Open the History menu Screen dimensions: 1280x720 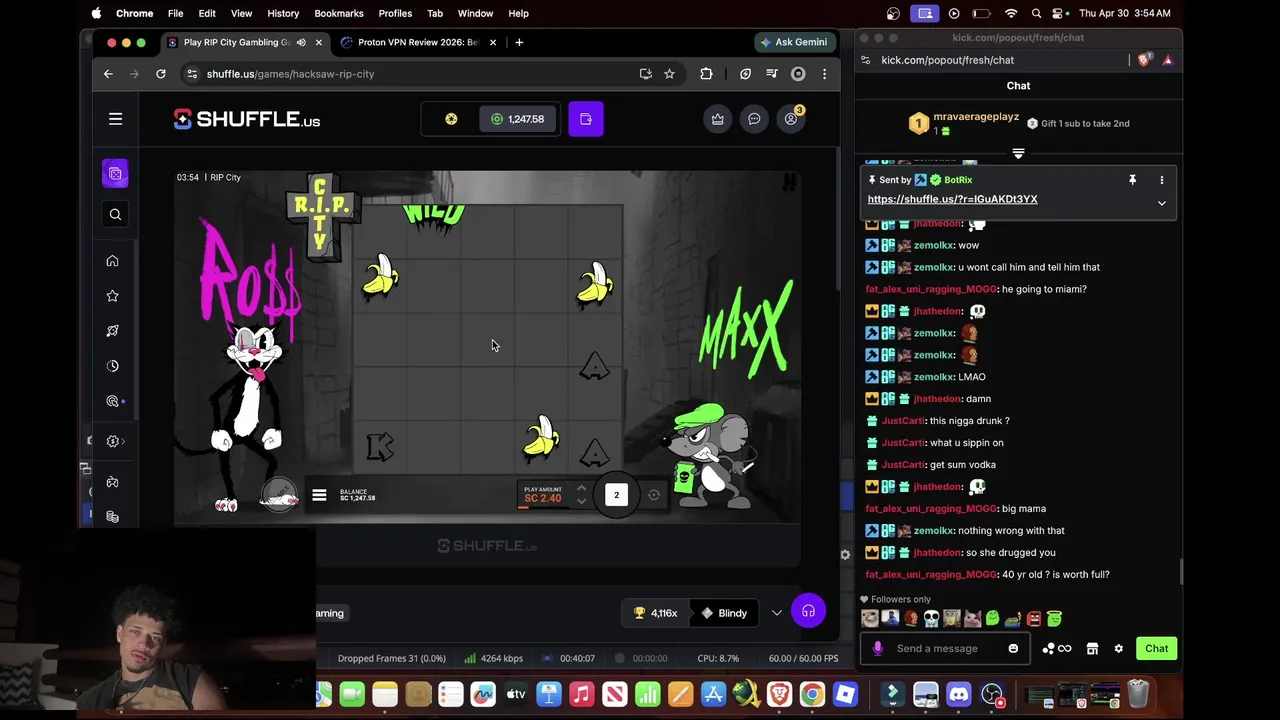(283, 13)
